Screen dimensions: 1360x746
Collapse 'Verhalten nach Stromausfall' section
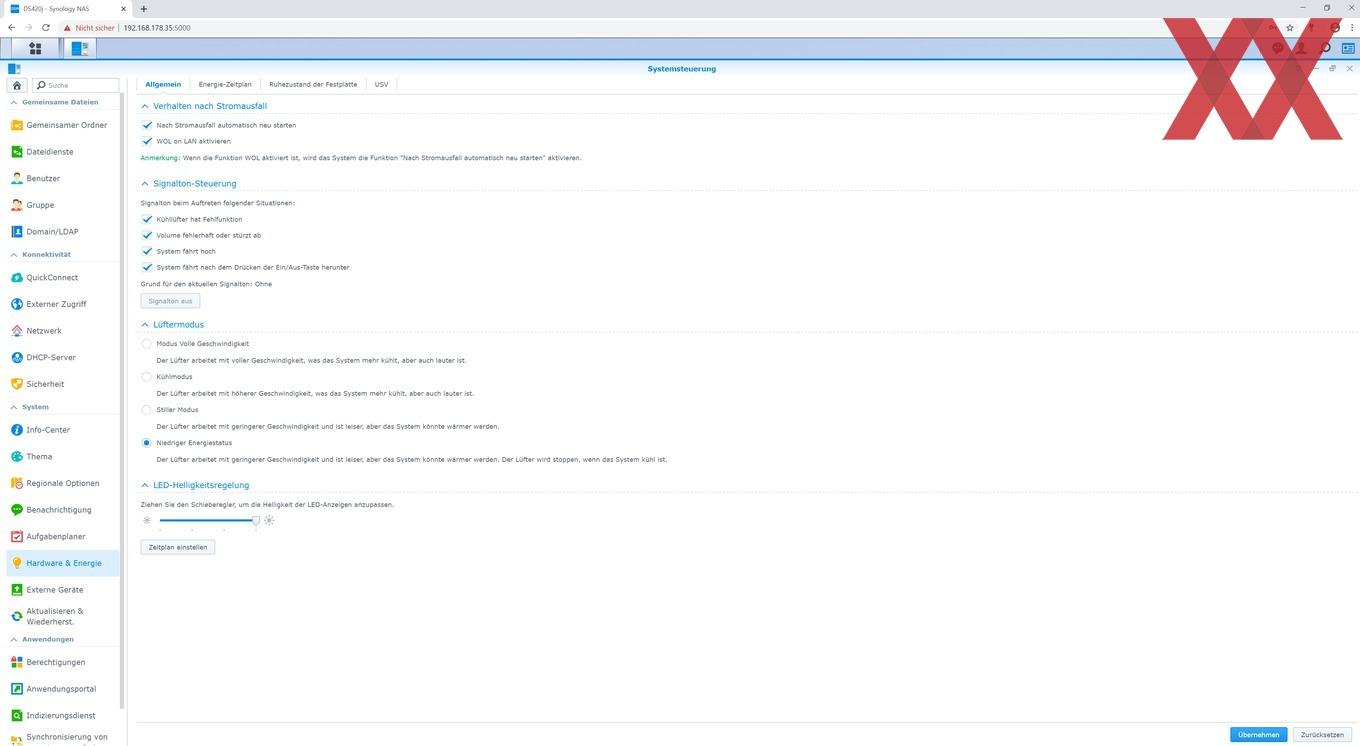pos(145,106)
